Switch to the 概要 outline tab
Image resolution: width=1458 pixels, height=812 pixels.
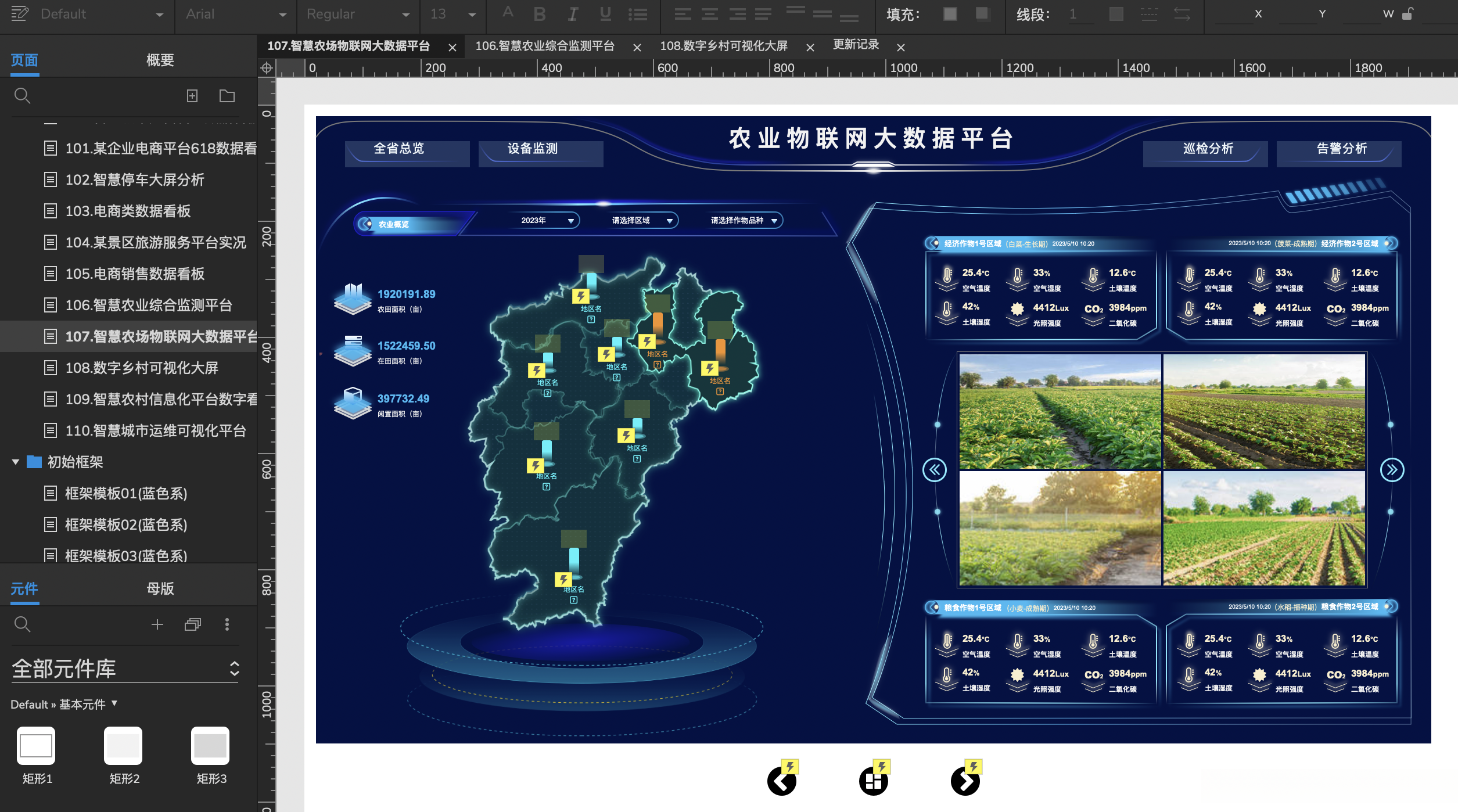[x=160, y=60]
